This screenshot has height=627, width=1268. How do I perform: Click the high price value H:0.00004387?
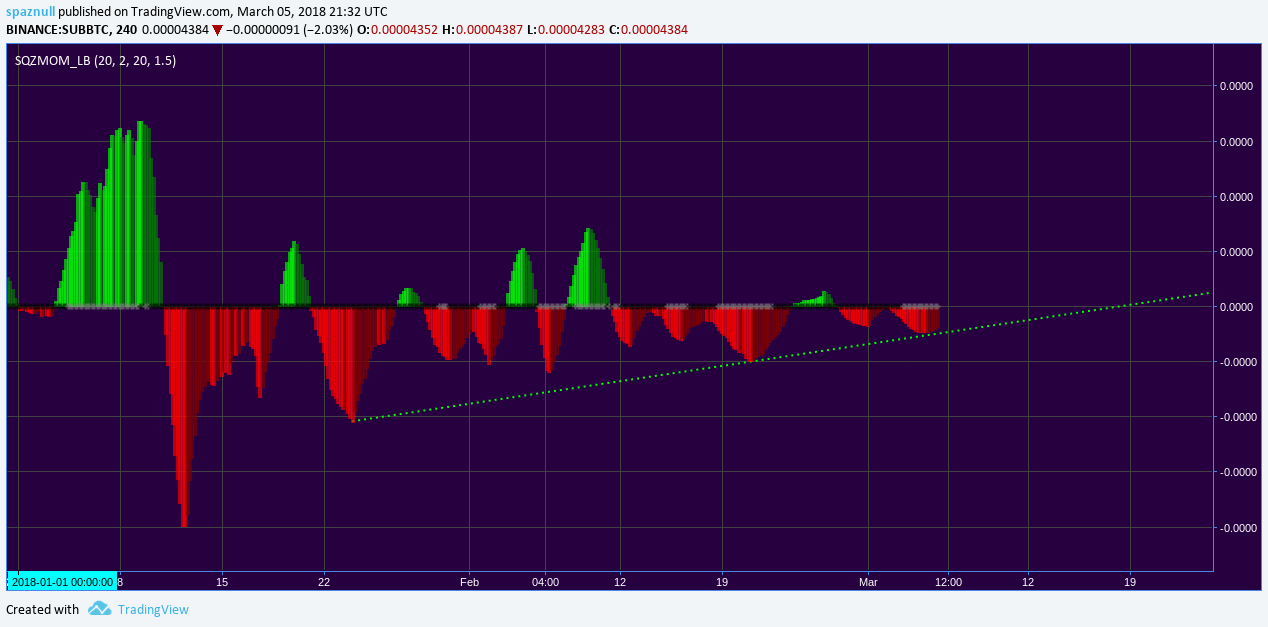pyautogui.click(x=482, y=30)
